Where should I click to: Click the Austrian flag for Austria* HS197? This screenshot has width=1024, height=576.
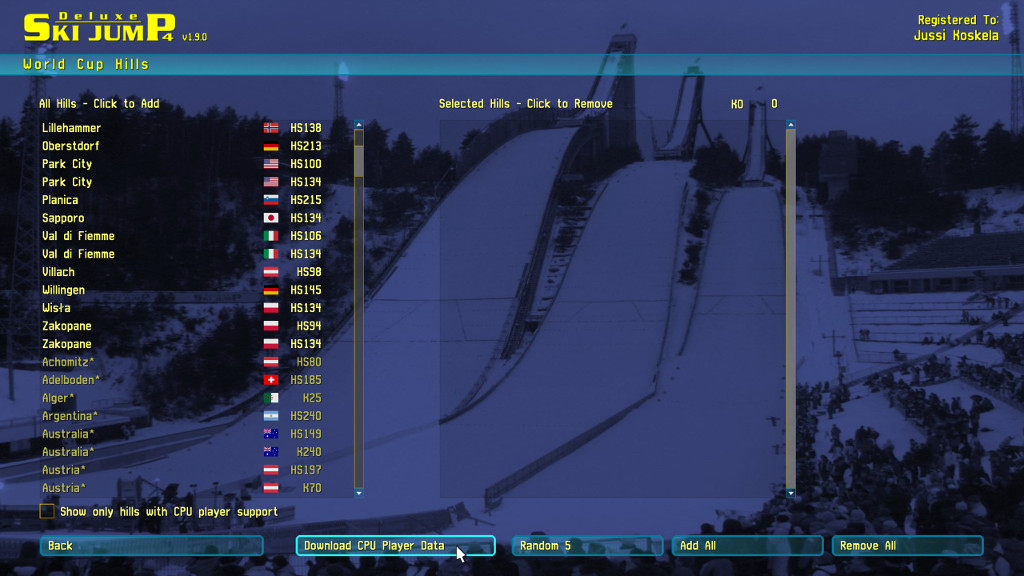tap(271, 470)
